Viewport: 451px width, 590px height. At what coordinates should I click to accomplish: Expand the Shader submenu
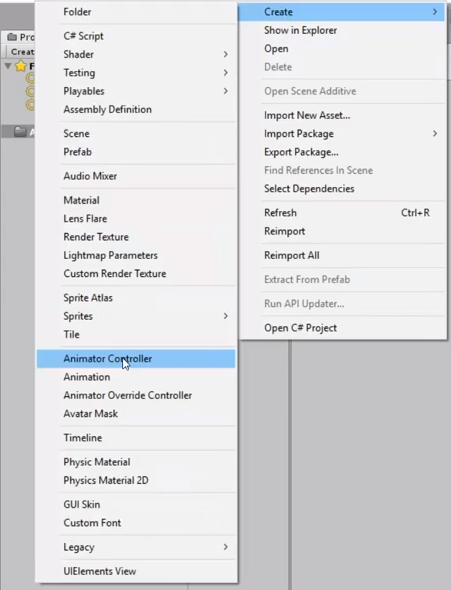click(x=136, y=55)
